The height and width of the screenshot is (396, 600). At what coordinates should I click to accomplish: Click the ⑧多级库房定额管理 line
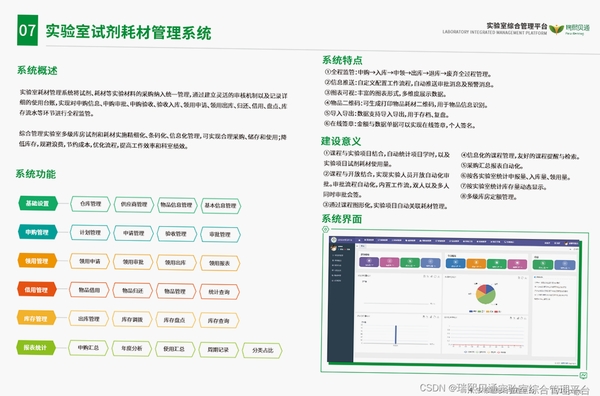(489, 197)
